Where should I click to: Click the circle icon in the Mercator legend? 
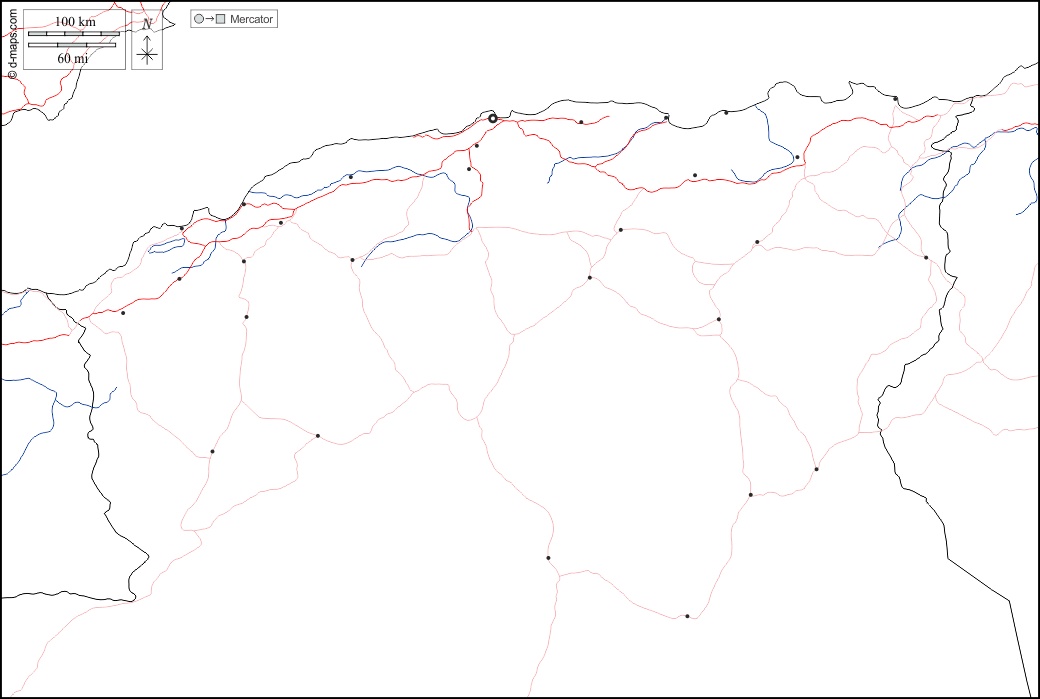(199, 19)
